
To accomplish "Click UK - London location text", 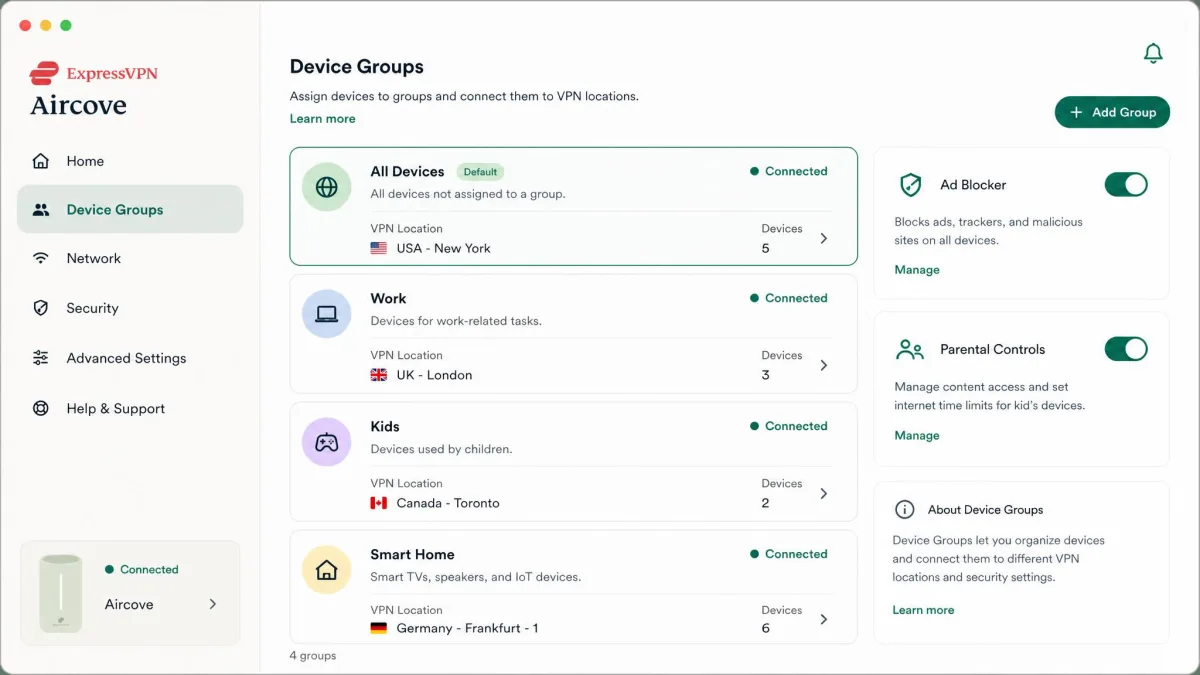I will point(434,375).
